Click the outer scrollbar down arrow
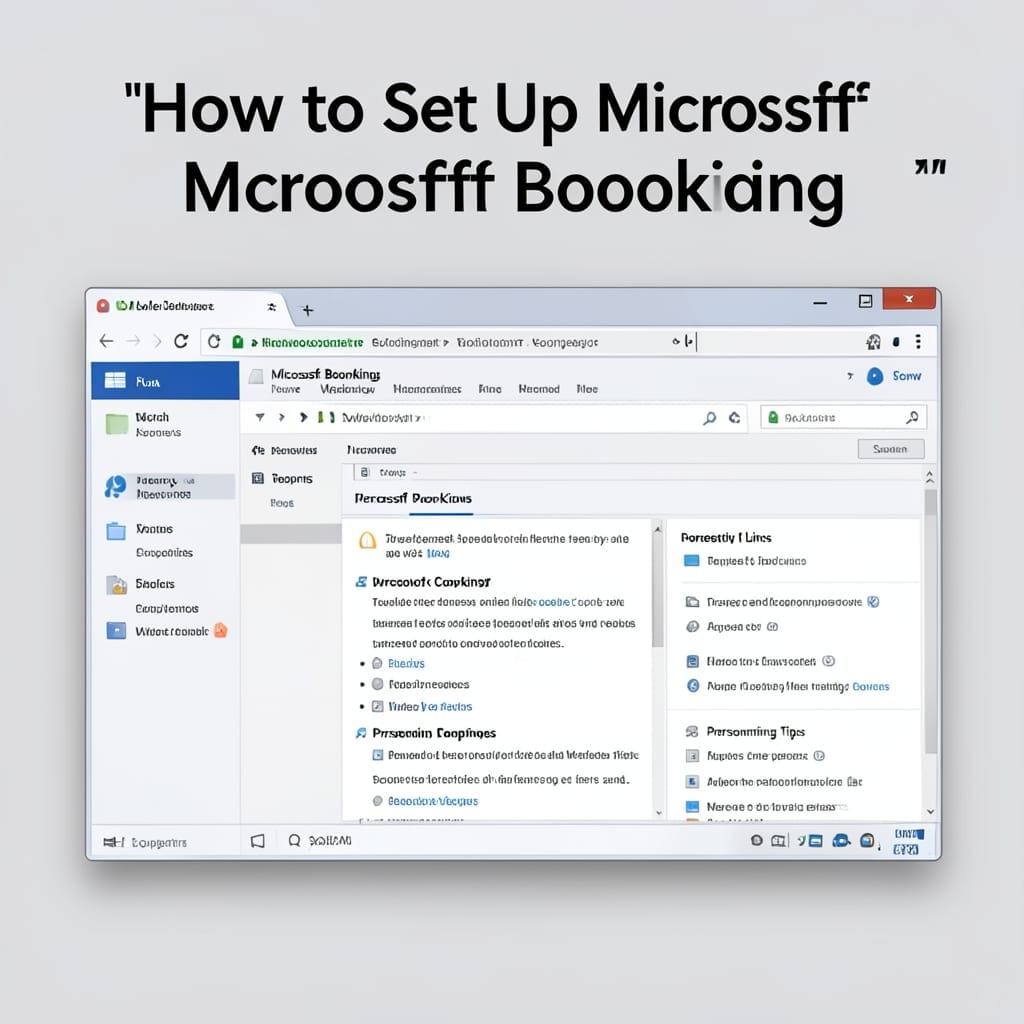This screenshot has width=1024, height=1024. click(930, 812)
